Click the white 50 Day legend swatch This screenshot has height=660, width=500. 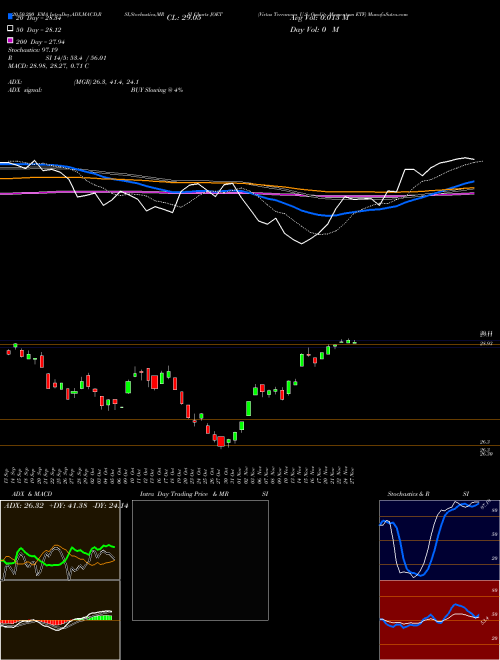(x=10, y=28)
